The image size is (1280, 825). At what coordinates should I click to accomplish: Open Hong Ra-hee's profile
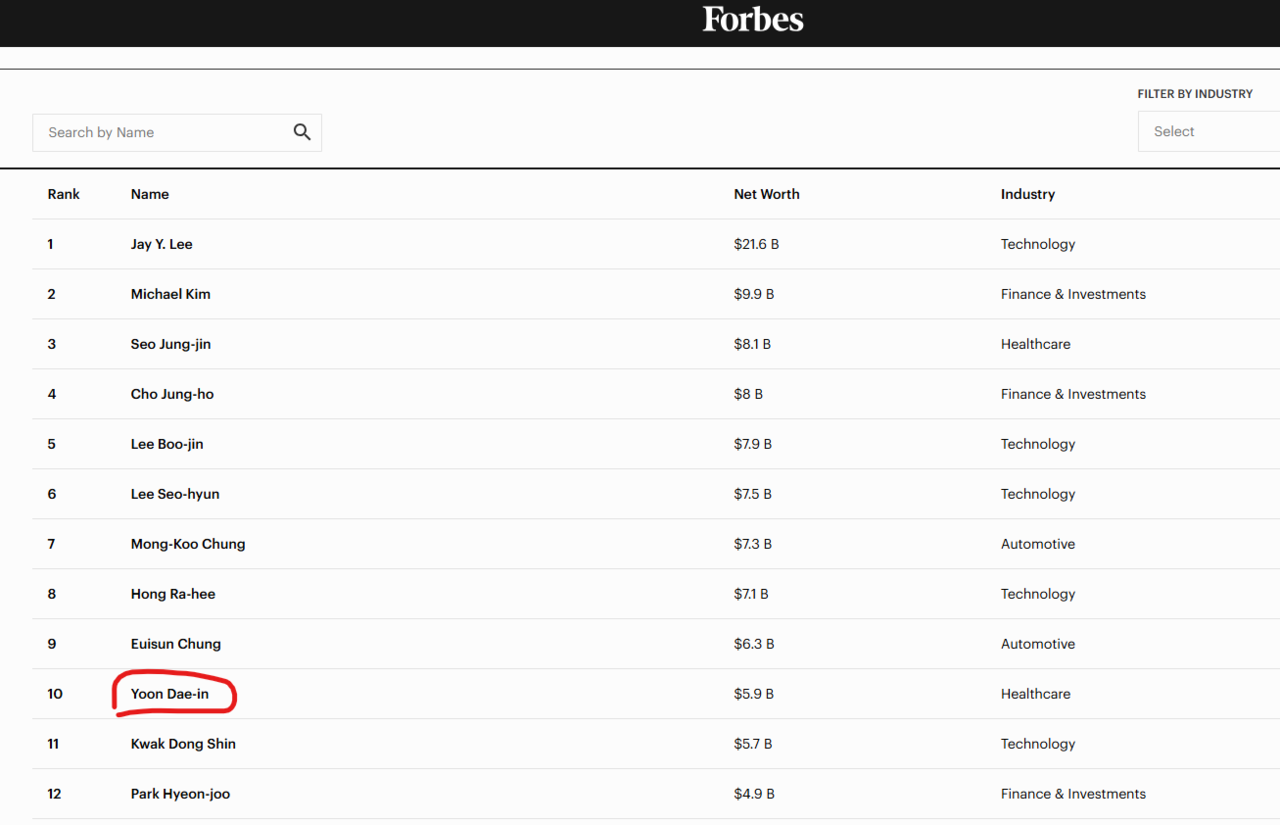pos(173,594)
